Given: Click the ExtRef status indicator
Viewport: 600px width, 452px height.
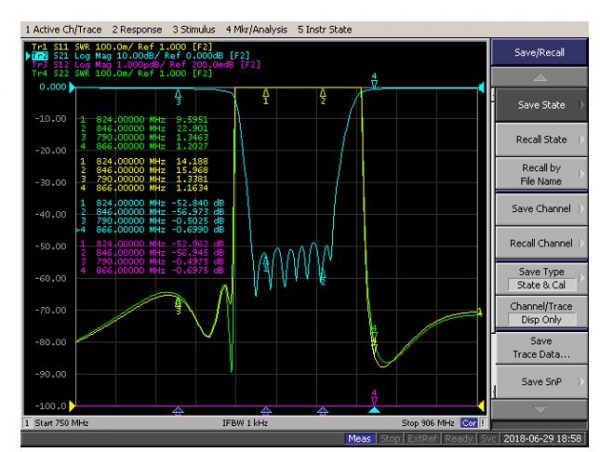Looking at the screenshot, I should coord(422,439).
